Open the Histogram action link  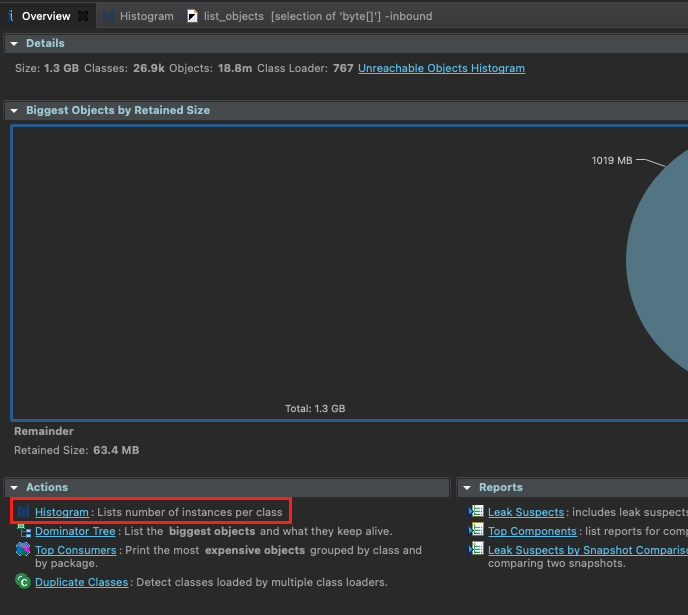point(62,512)
